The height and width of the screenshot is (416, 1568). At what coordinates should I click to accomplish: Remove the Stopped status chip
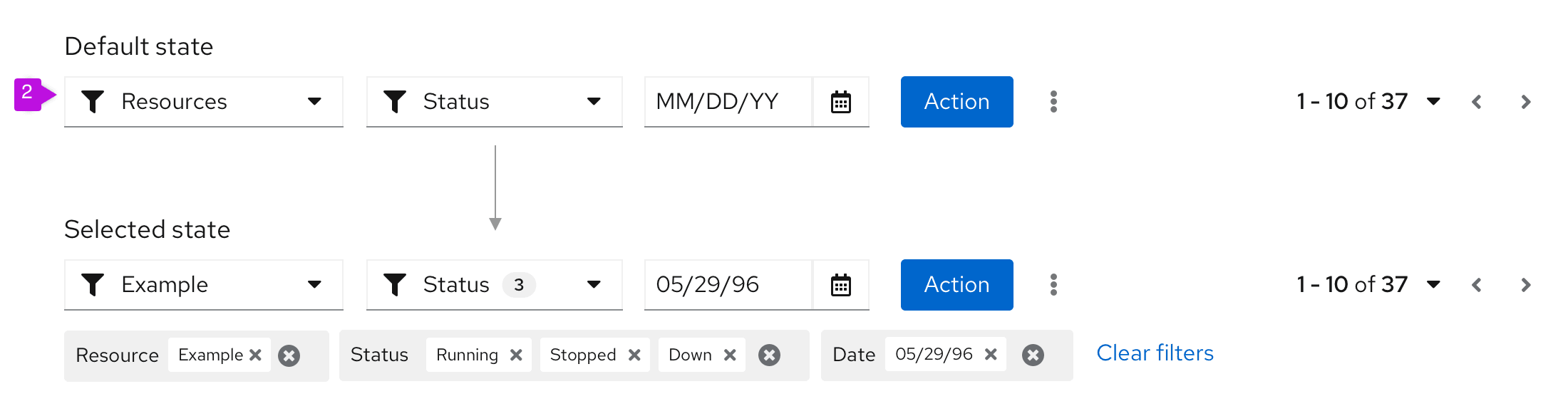click(634, 355)
